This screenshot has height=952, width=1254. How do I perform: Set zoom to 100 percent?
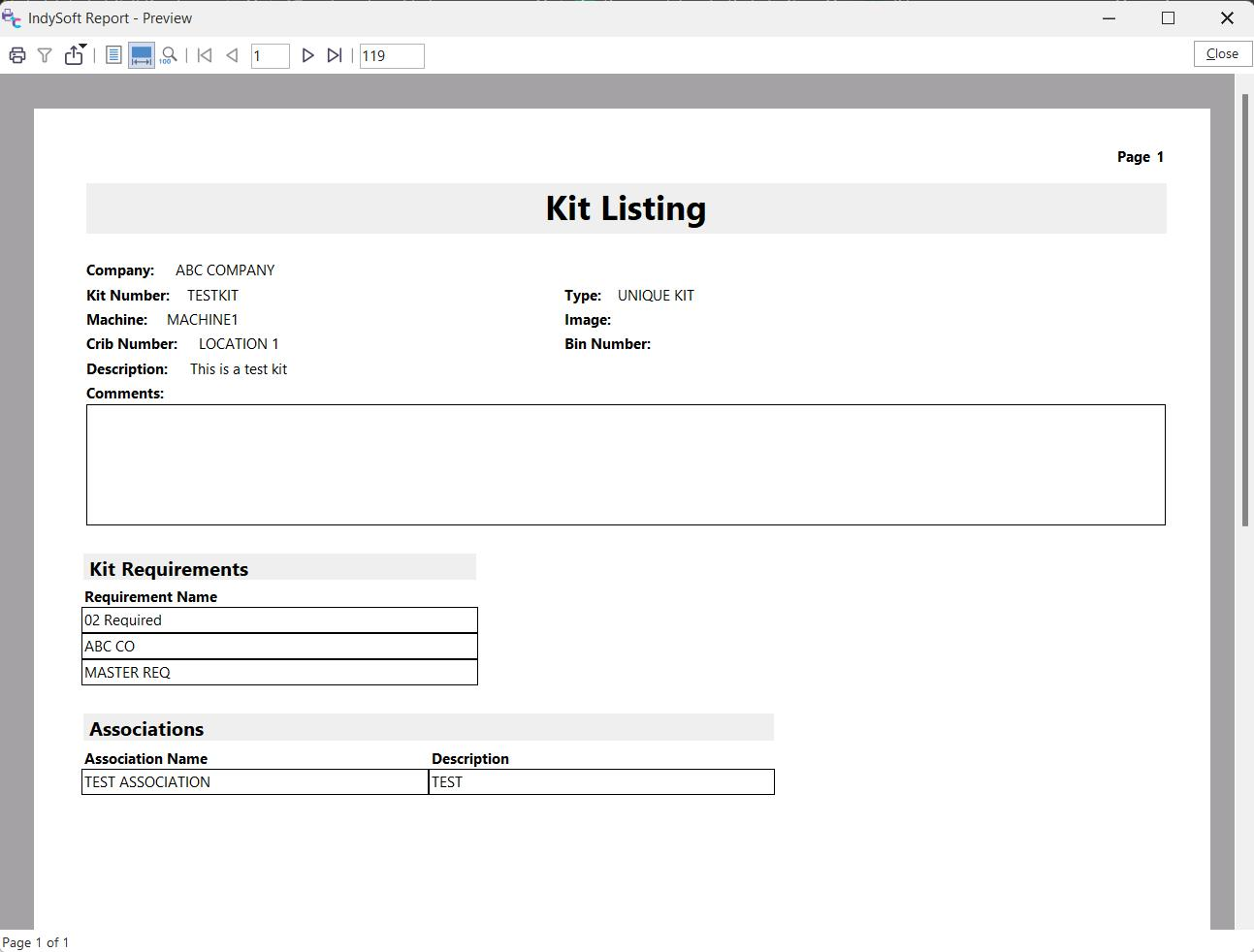(x=169, y=56)
